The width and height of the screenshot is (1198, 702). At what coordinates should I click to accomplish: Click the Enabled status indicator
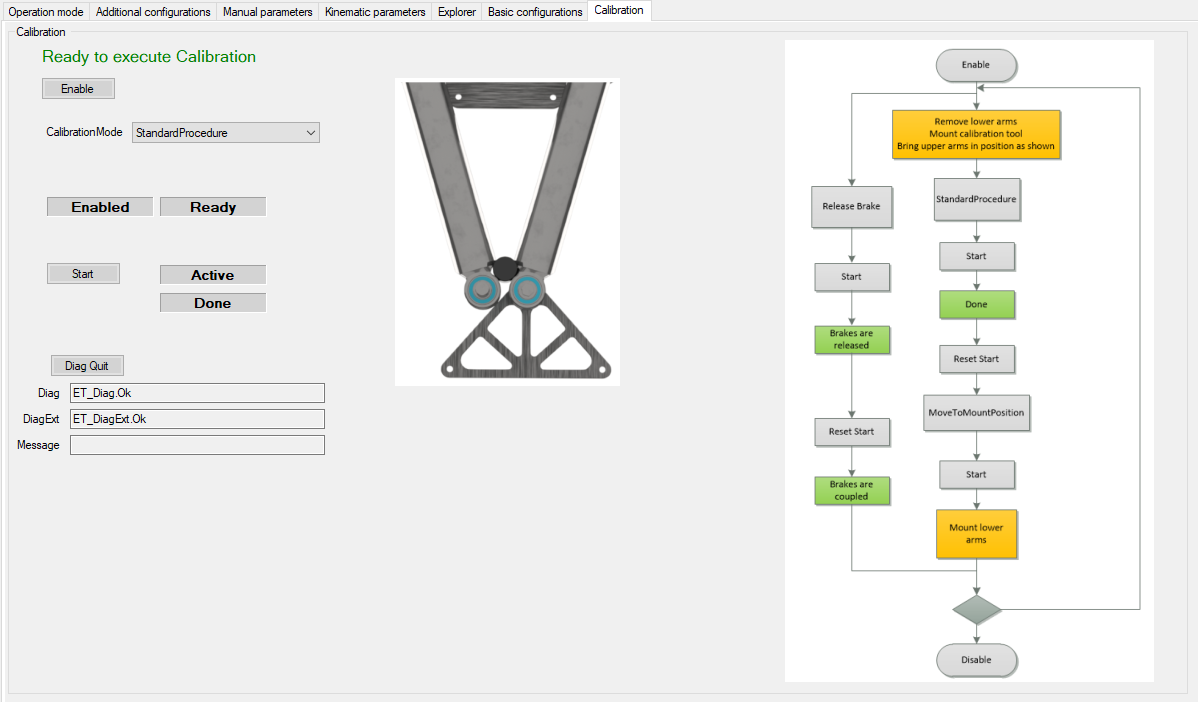(100, 207)
